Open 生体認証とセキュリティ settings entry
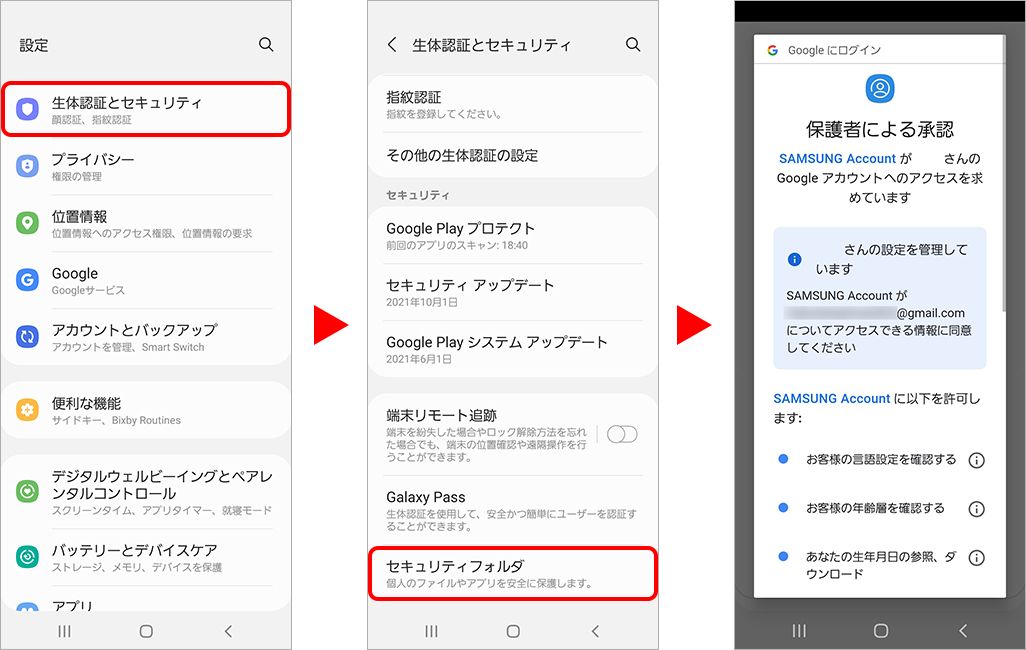The image size is (1026, 650). pyautogui.click(x=146, y=109)
